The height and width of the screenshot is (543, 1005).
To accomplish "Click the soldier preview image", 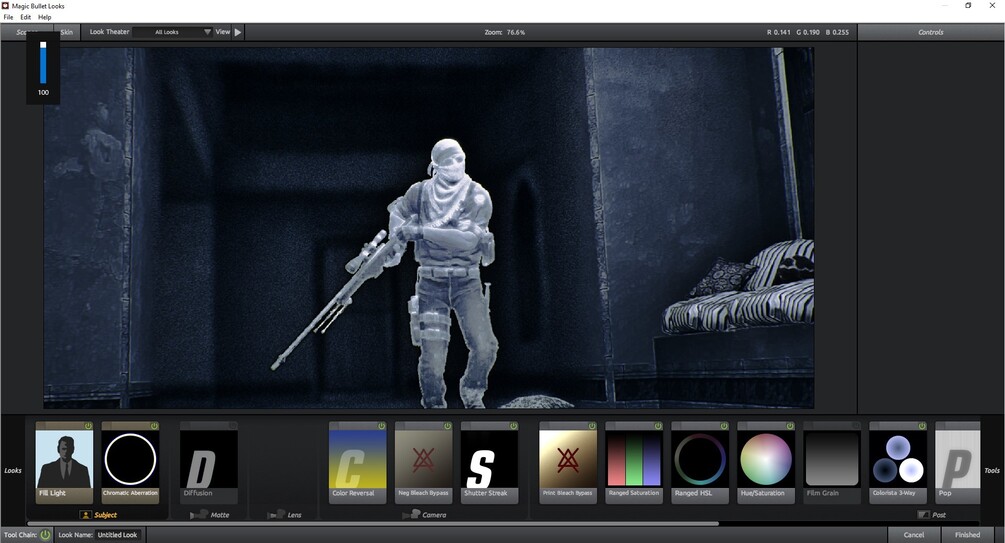I will coord(429,228).
